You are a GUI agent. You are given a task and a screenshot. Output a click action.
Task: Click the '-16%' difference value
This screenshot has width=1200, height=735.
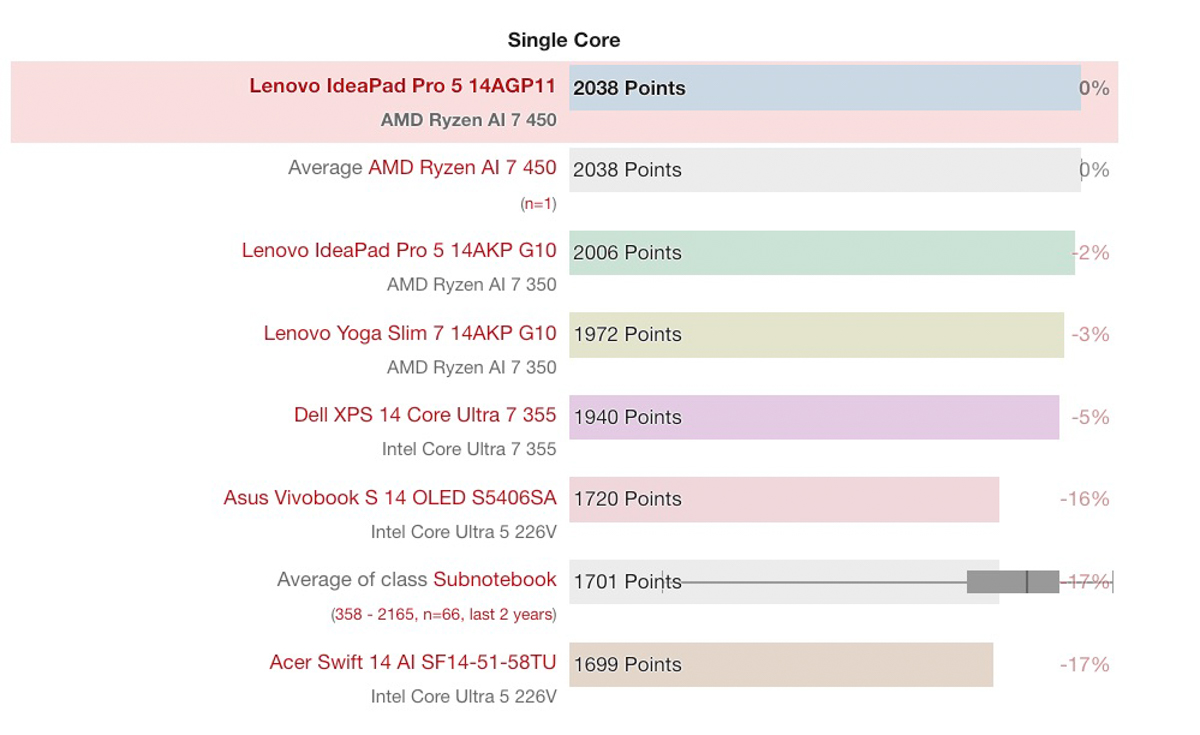tap(1085, 499)
